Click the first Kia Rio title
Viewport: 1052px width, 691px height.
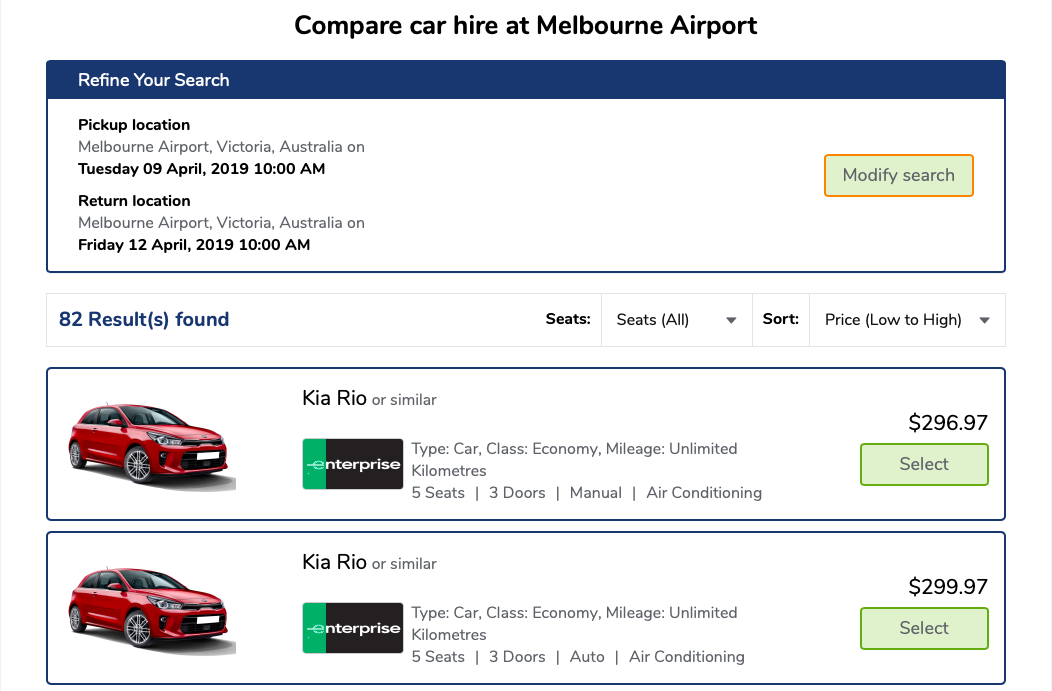335,398
